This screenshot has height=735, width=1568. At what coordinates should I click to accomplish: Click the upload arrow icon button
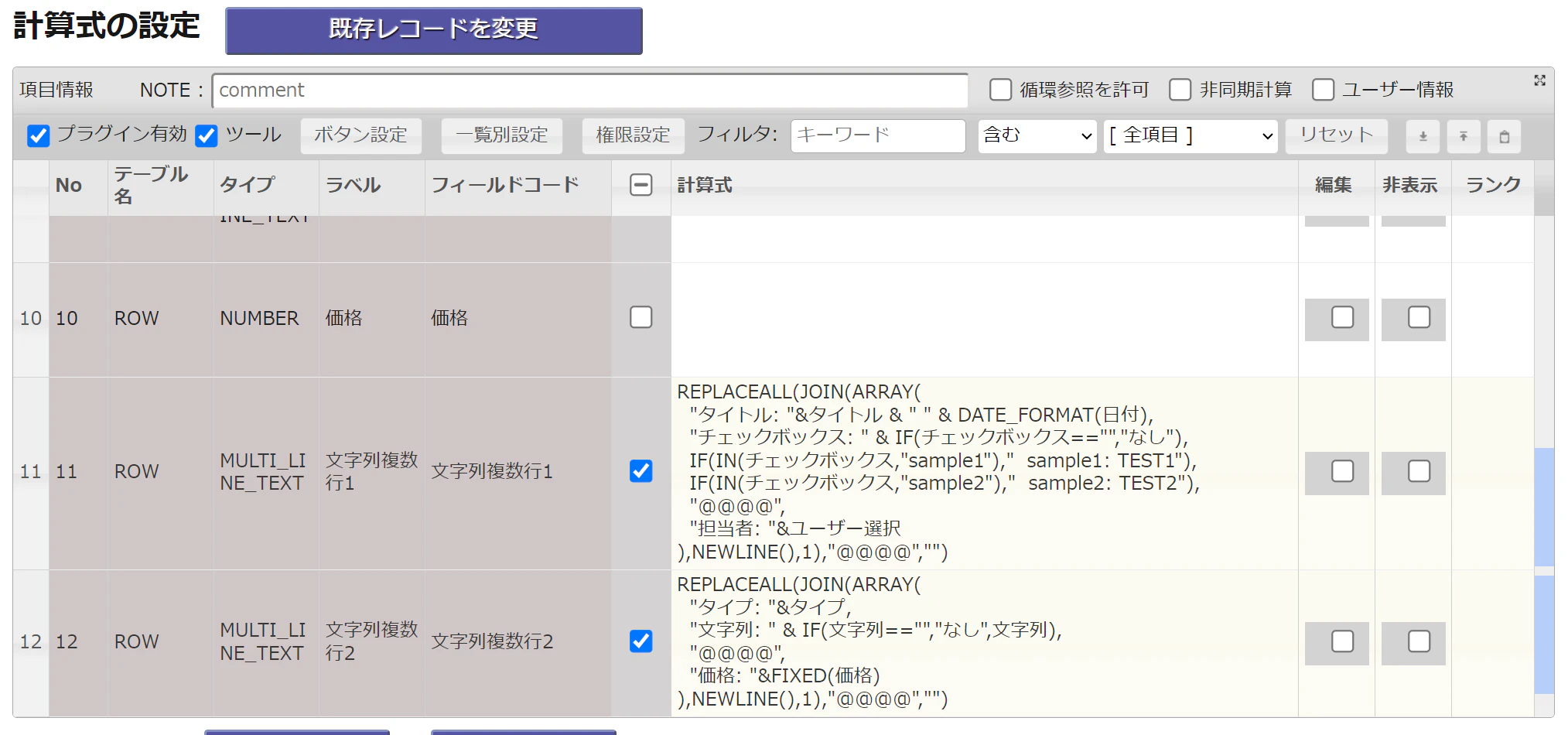(x=1464, y=136)
